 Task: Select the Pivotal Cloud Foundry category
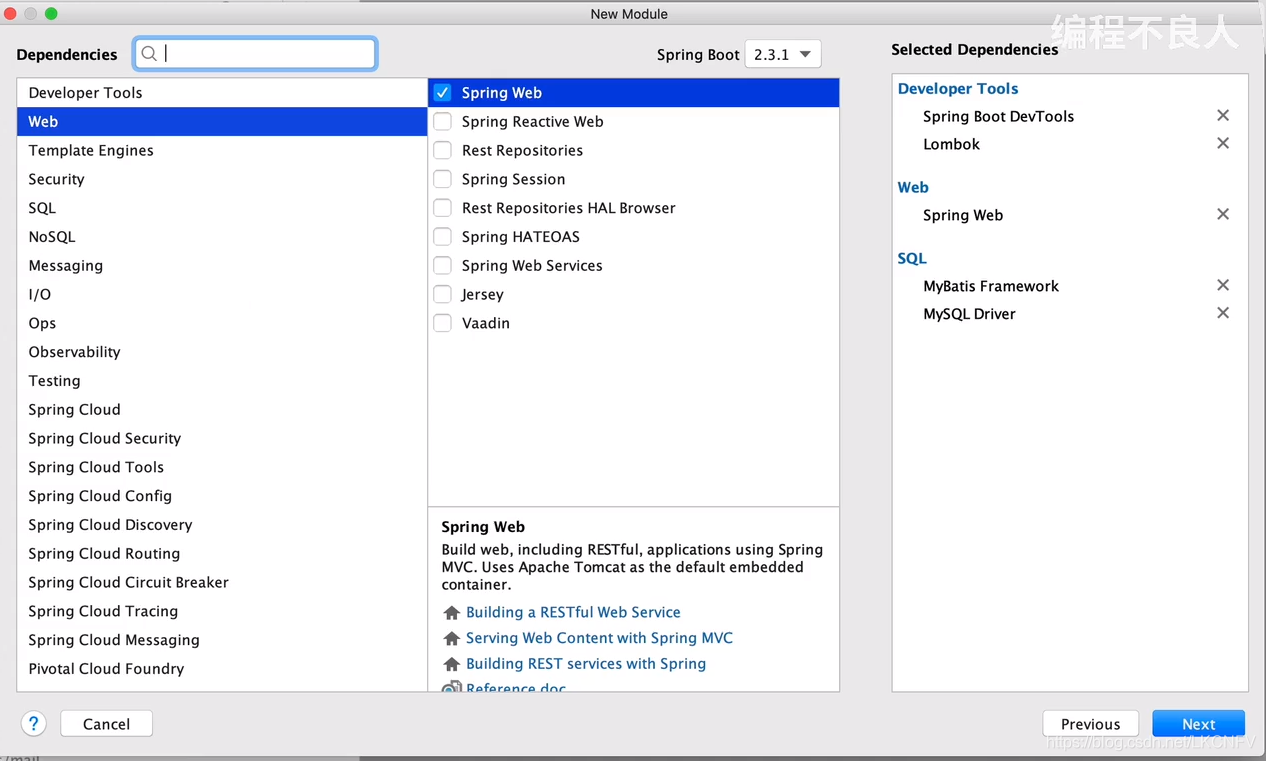click(222, 669)
